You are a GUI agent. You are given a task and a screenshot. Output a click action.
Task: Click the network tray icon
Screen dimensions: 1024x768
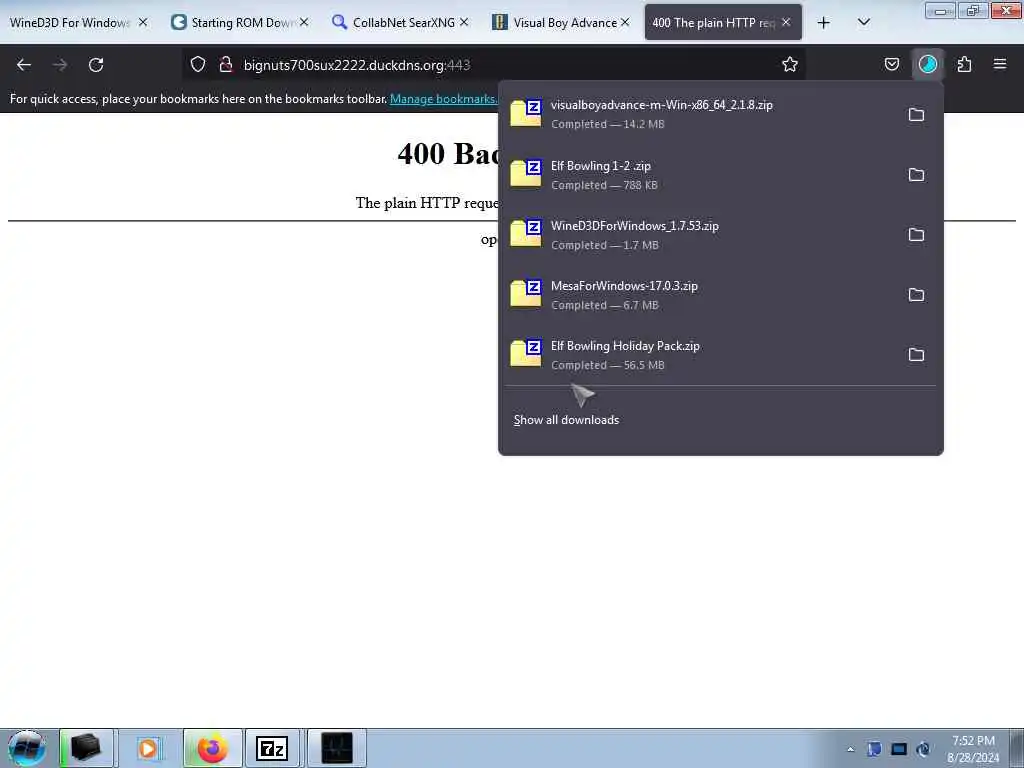pyautogui.click(x=899, y=749)
